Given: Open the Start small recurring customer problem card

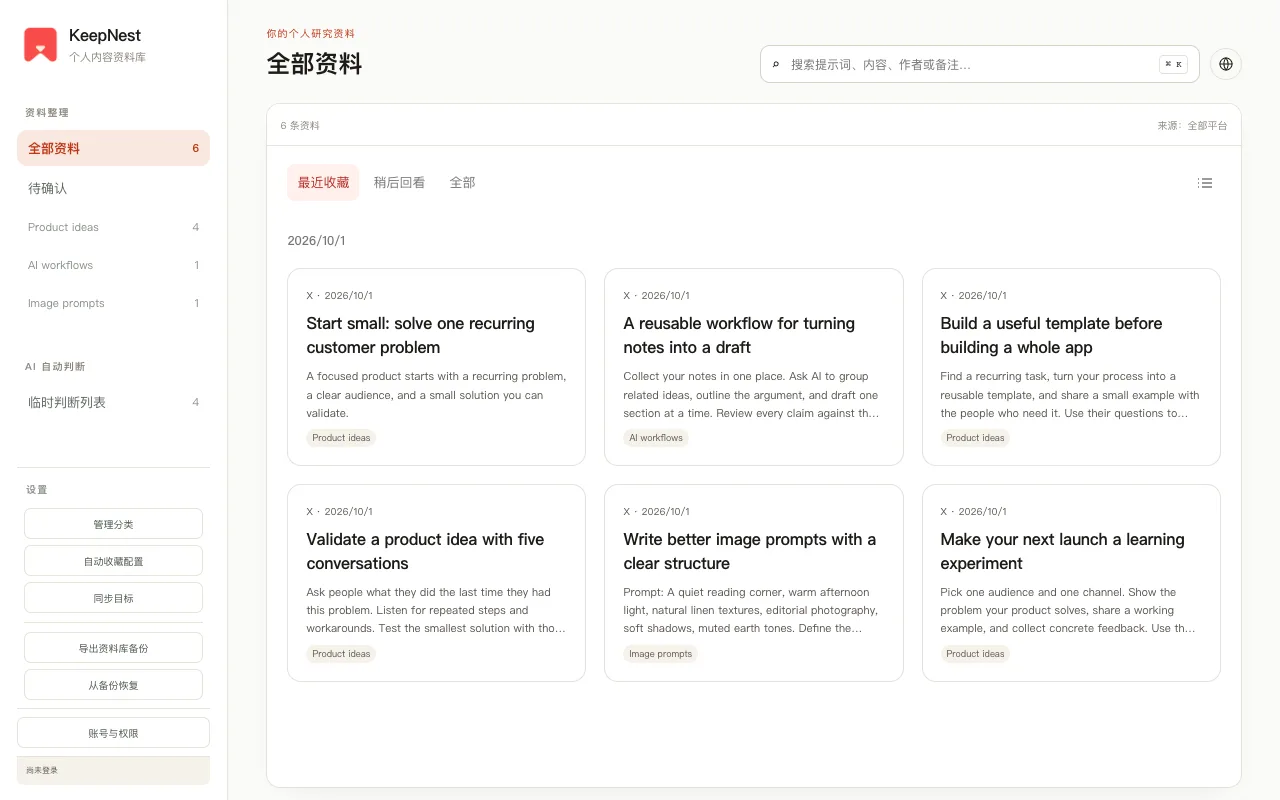Looking at the screenshot, I should coord(436,367).
